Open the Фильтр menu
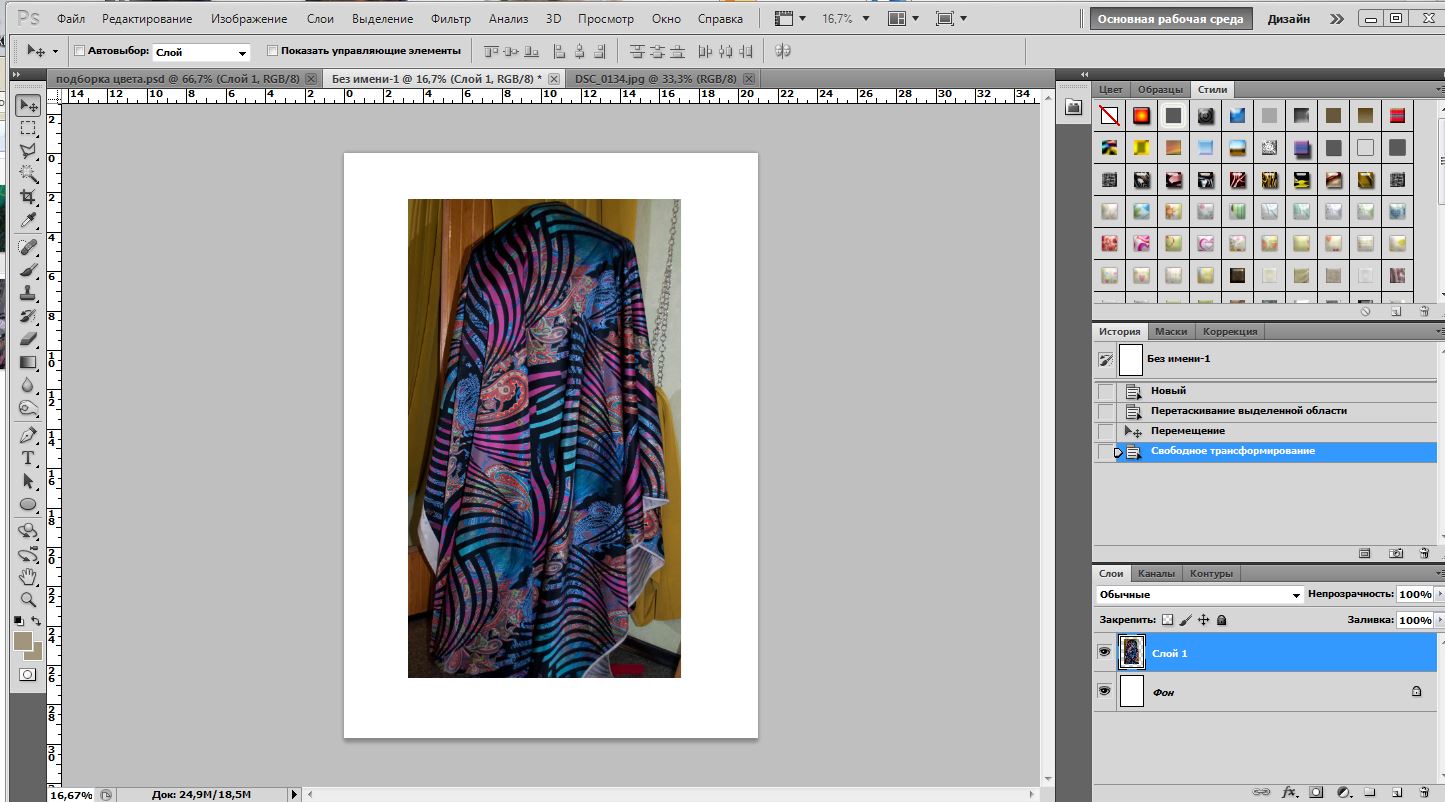Screen dimensions: 1445x802 click(450, 19)
